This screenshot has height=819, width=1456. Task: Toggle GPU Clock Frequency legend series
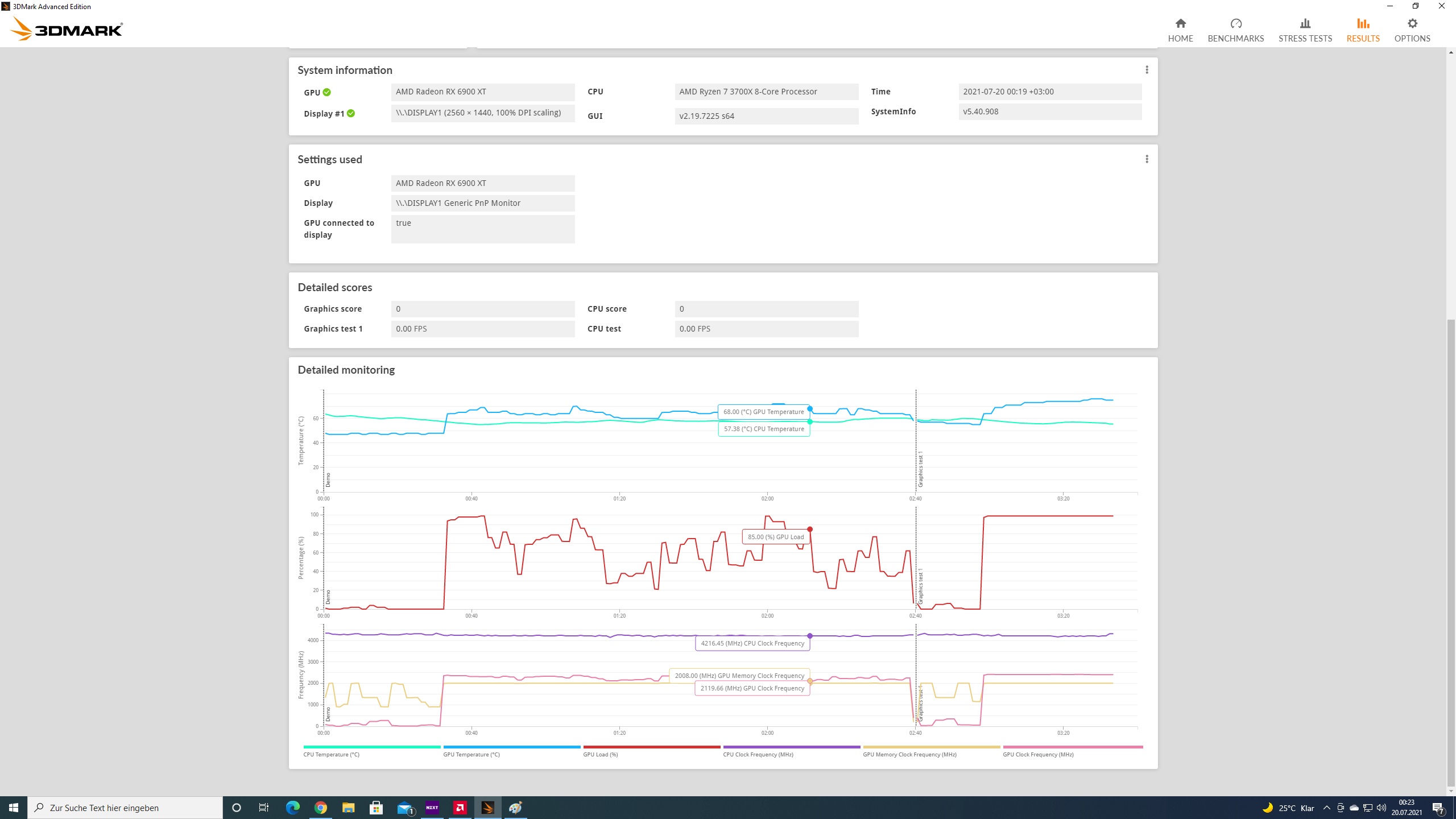[x=1037, y=754]
